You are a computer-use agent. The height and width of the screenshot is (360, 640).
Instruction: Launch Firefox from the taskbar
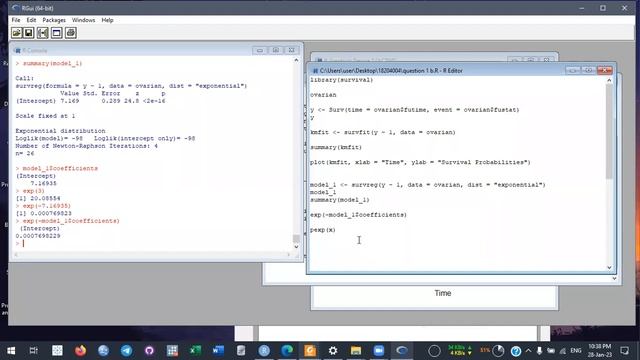80,351
